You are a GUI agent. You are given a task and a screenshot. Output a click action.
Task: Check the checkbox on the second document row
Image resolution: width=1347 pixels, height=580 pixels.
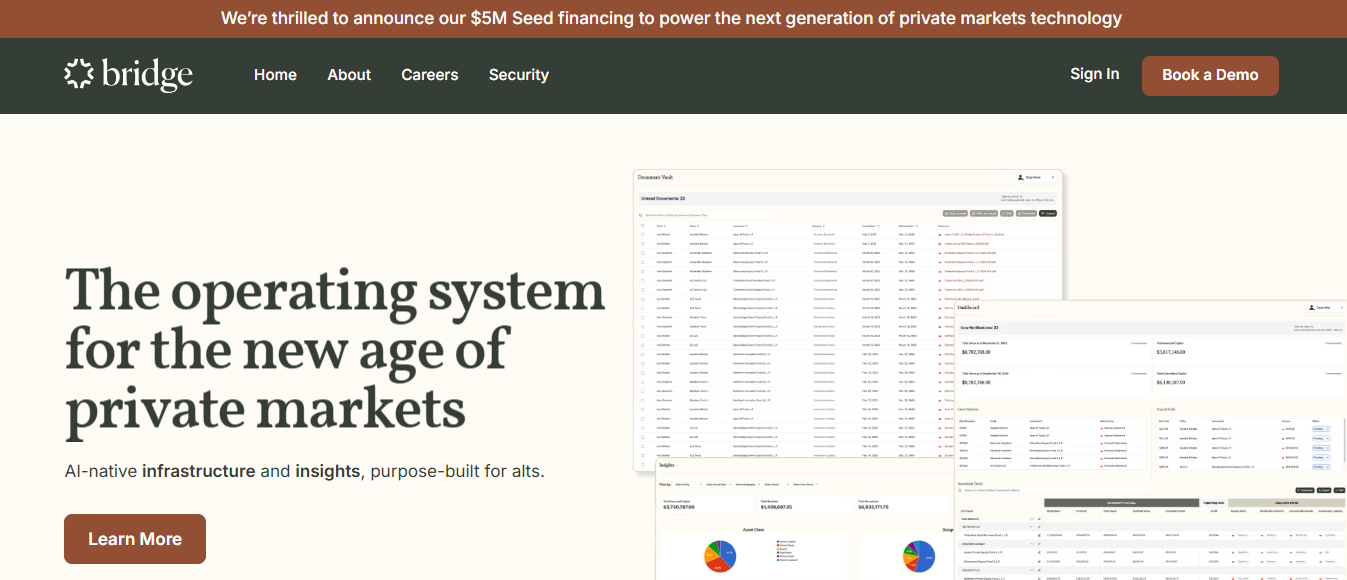click(x=643, y=243)
